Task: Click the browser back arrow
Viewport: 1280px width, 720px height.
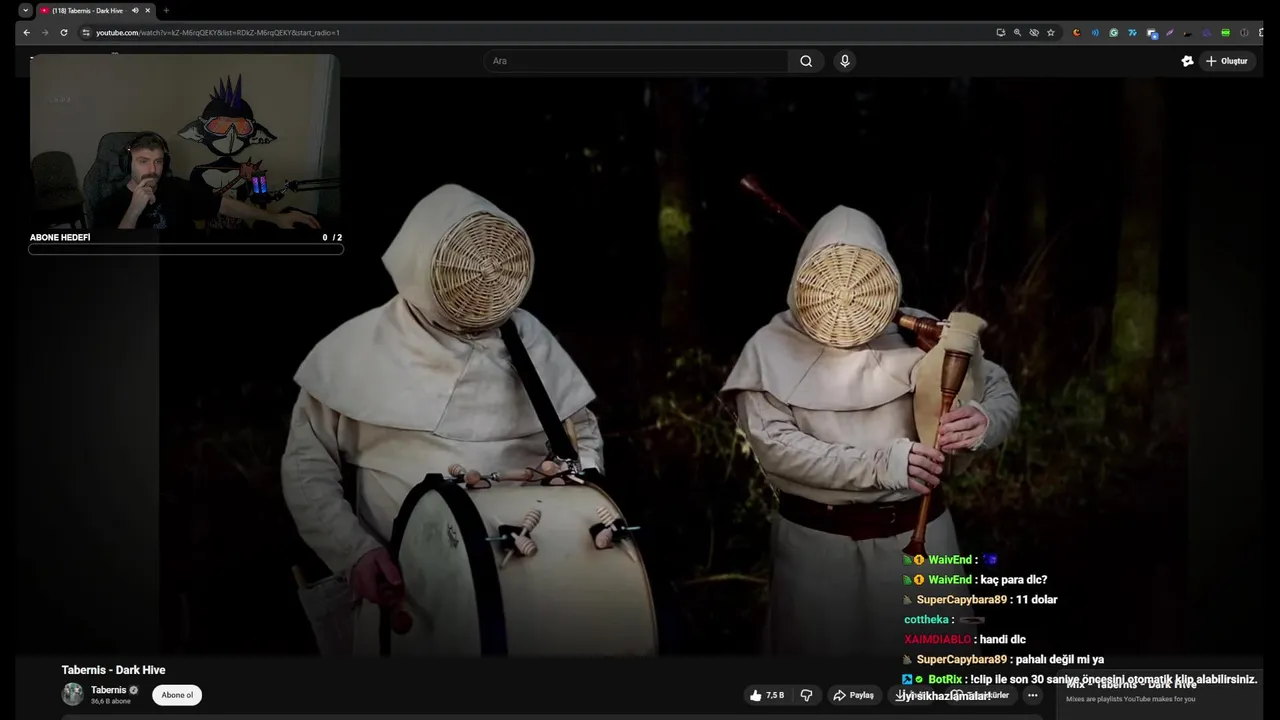Action: [27, 32]
